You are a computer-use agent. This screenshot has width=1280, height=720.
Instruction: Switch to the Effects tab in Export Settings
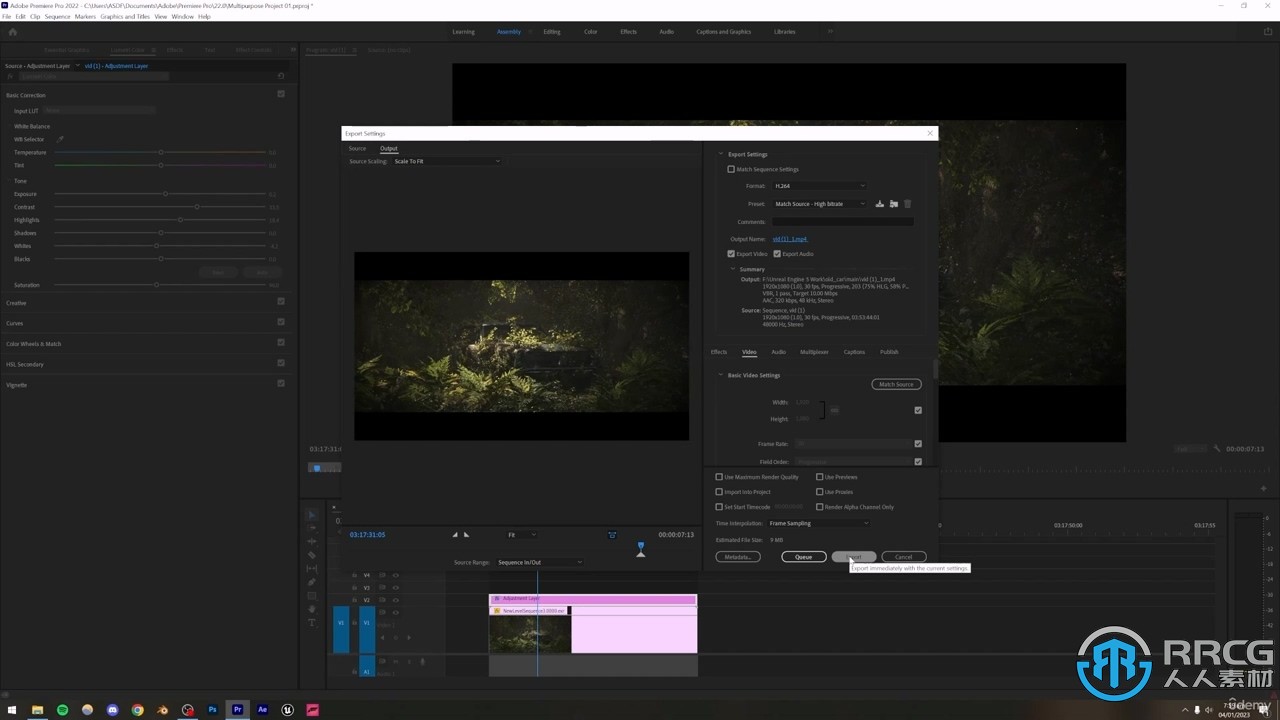click(719, 352)
